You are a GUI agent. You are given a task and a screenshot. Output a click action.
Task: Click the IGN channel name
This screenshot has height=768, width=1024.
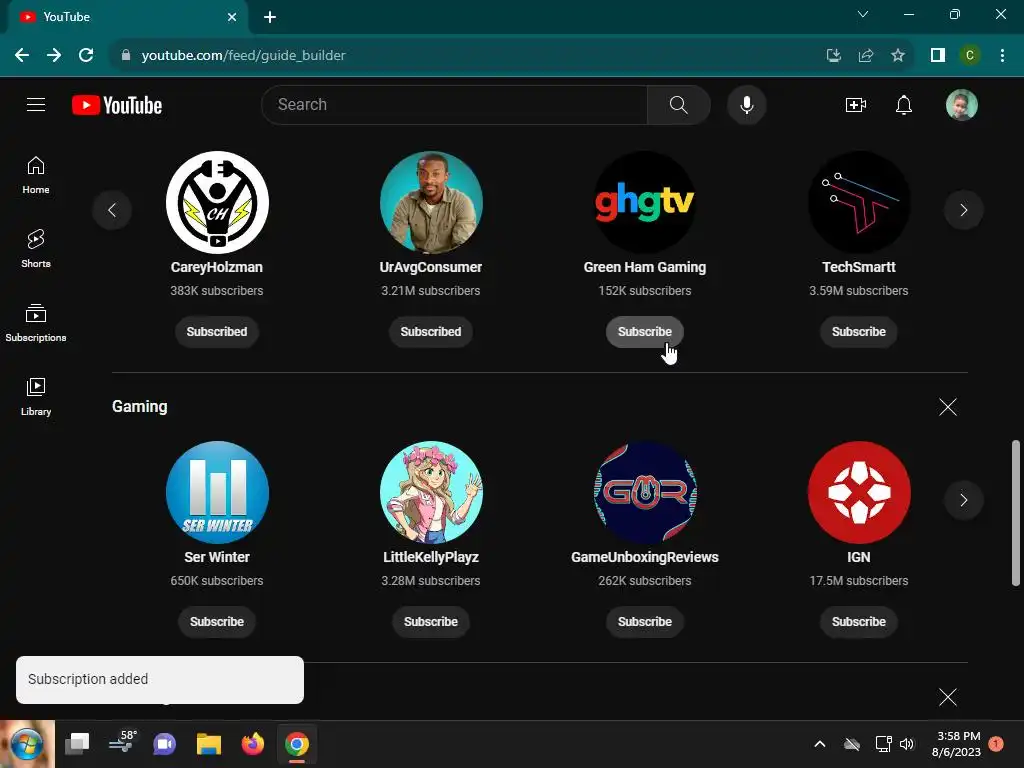(x=859, y=557)
